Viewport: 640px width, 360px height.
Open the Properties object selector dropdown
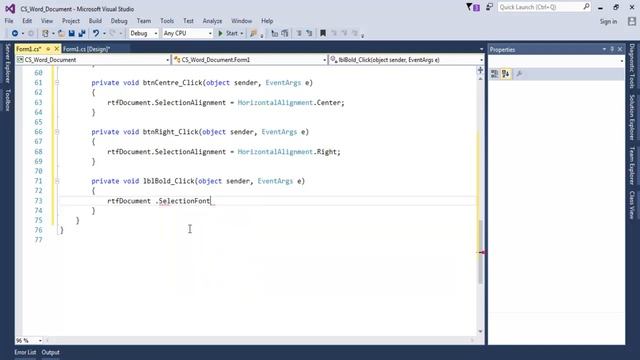pos(622,61)
